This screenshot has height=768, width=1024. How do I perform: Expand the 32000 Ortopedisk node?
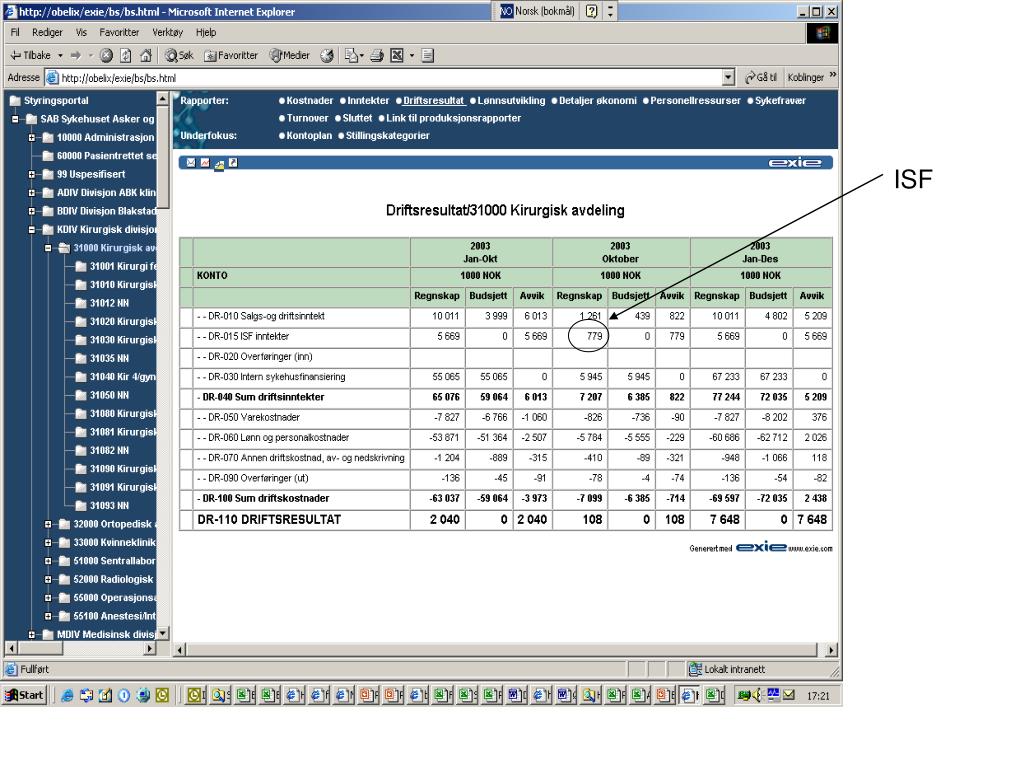pyautogui.click(x=48, y=524)
